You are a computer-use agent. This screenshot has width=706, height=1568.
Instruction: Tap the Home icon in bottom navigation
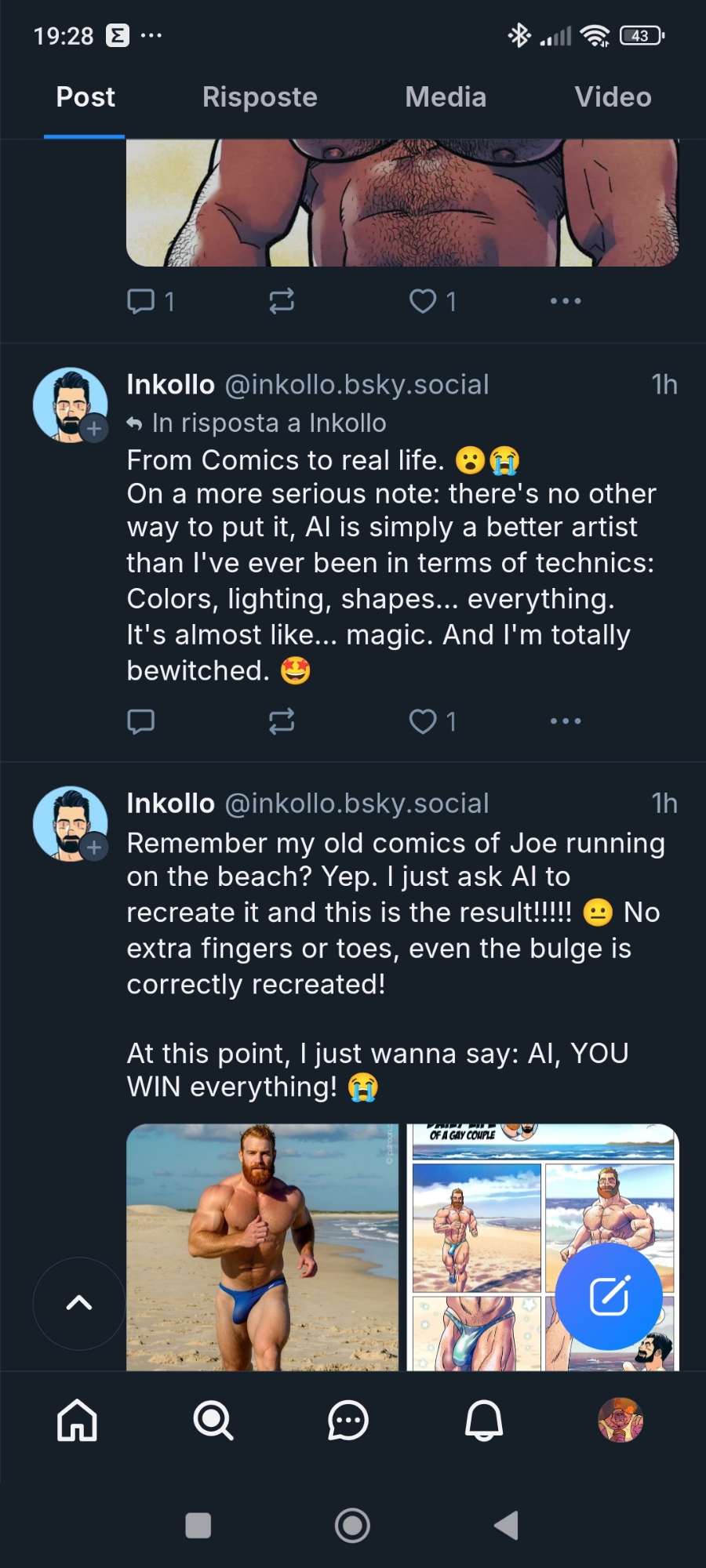(77, 1420)
